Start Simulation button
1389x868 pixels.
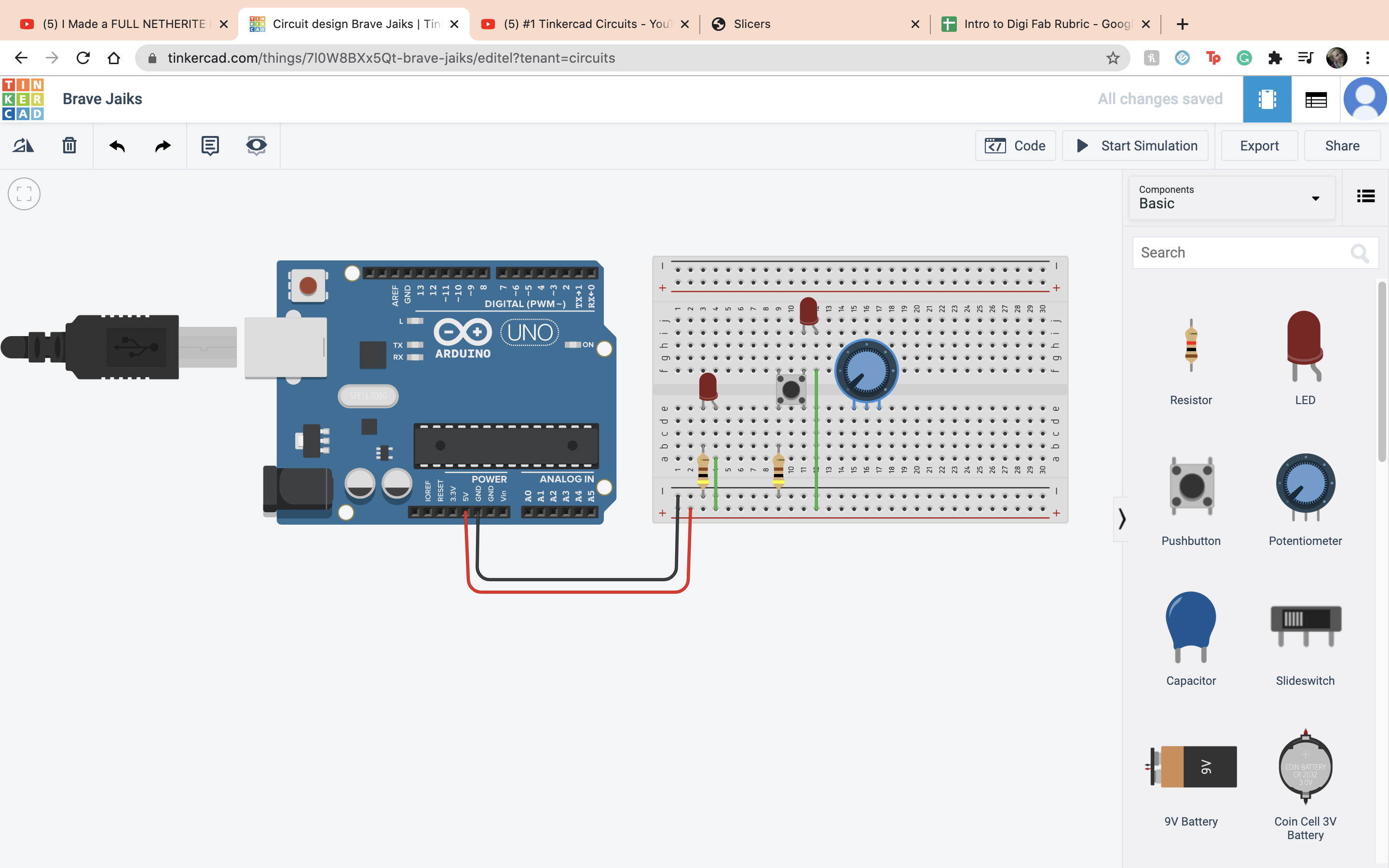click(1135, 146)
